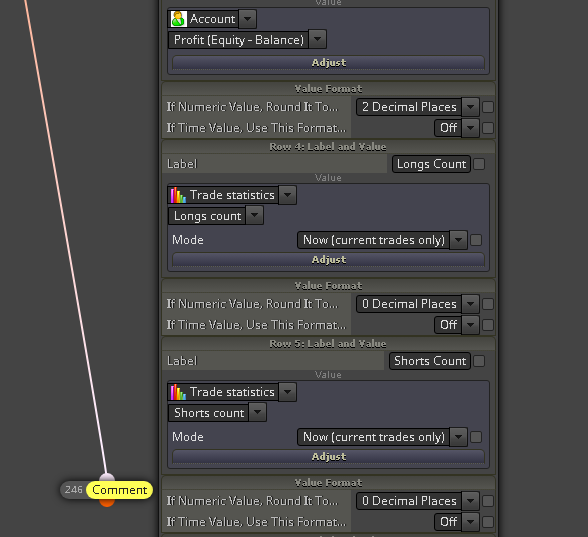Click the Account user icon
Viewport: 588px width, 537px height.
[x=178, y=19]
